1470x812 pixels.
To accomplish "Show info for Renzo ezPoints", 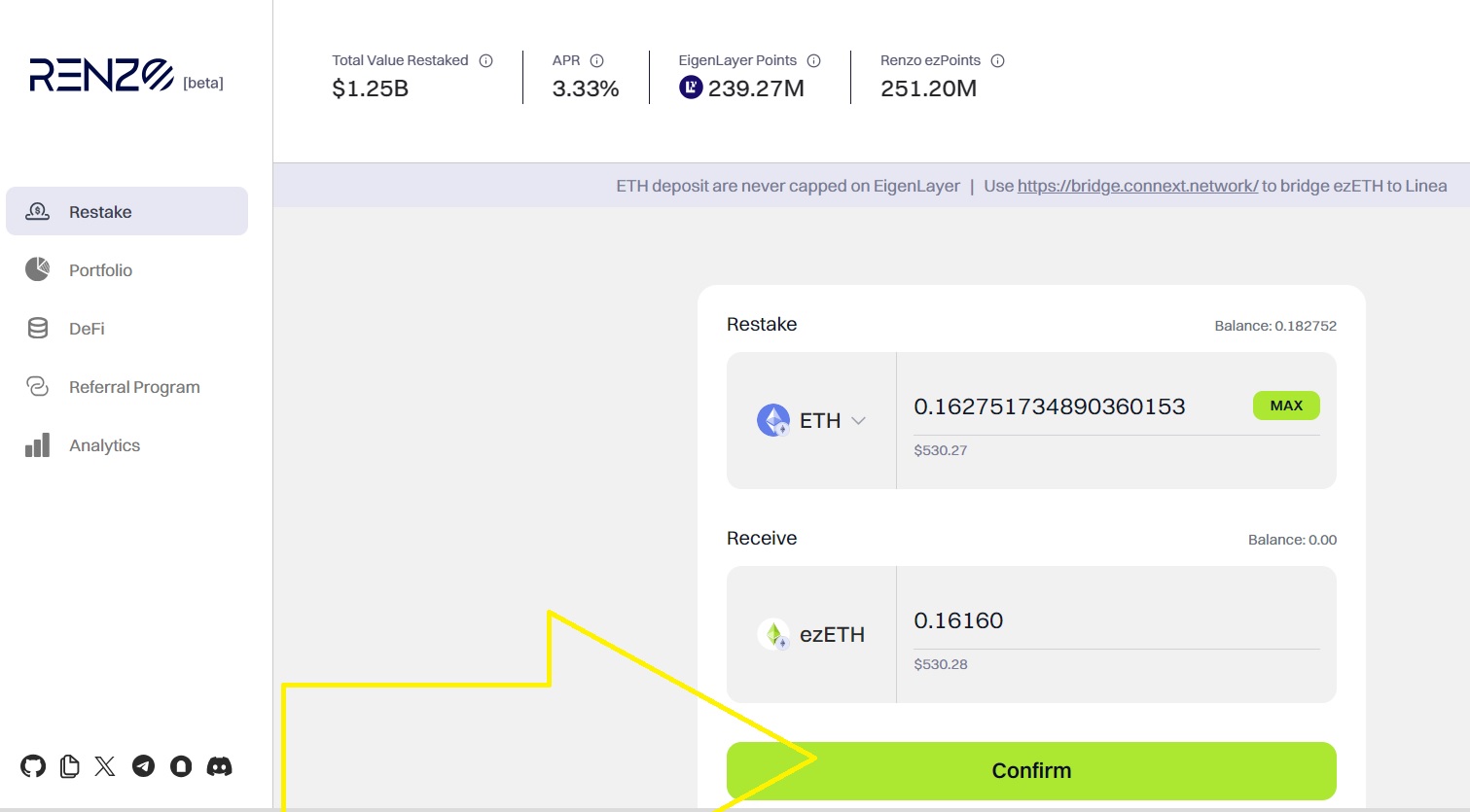I will click(x=997, y=60).
